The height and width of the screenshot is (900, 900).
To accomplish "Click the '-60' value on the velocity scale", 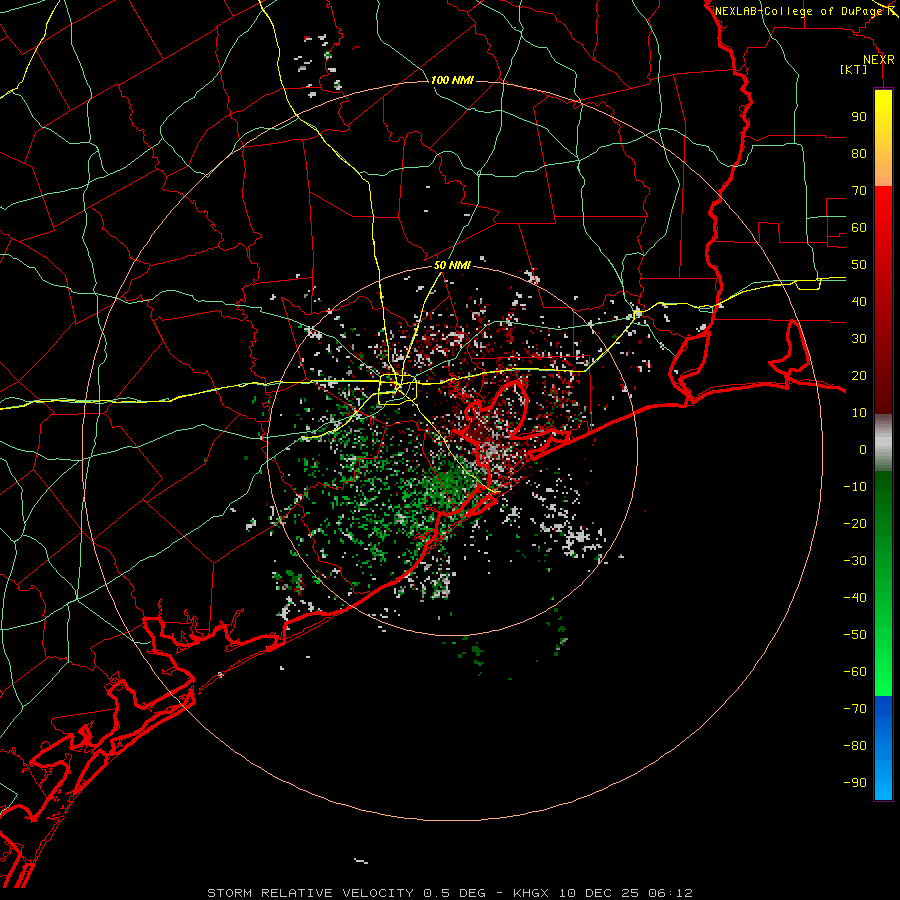I will [x=855, y=672].
